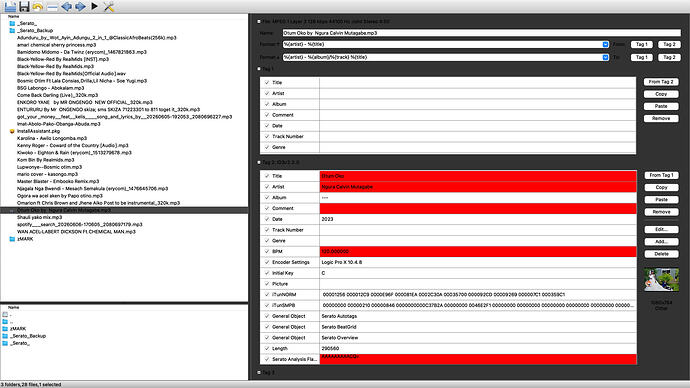Click the Date value 2023 cell
Screen dimensions: 690x388
[478, 219]
